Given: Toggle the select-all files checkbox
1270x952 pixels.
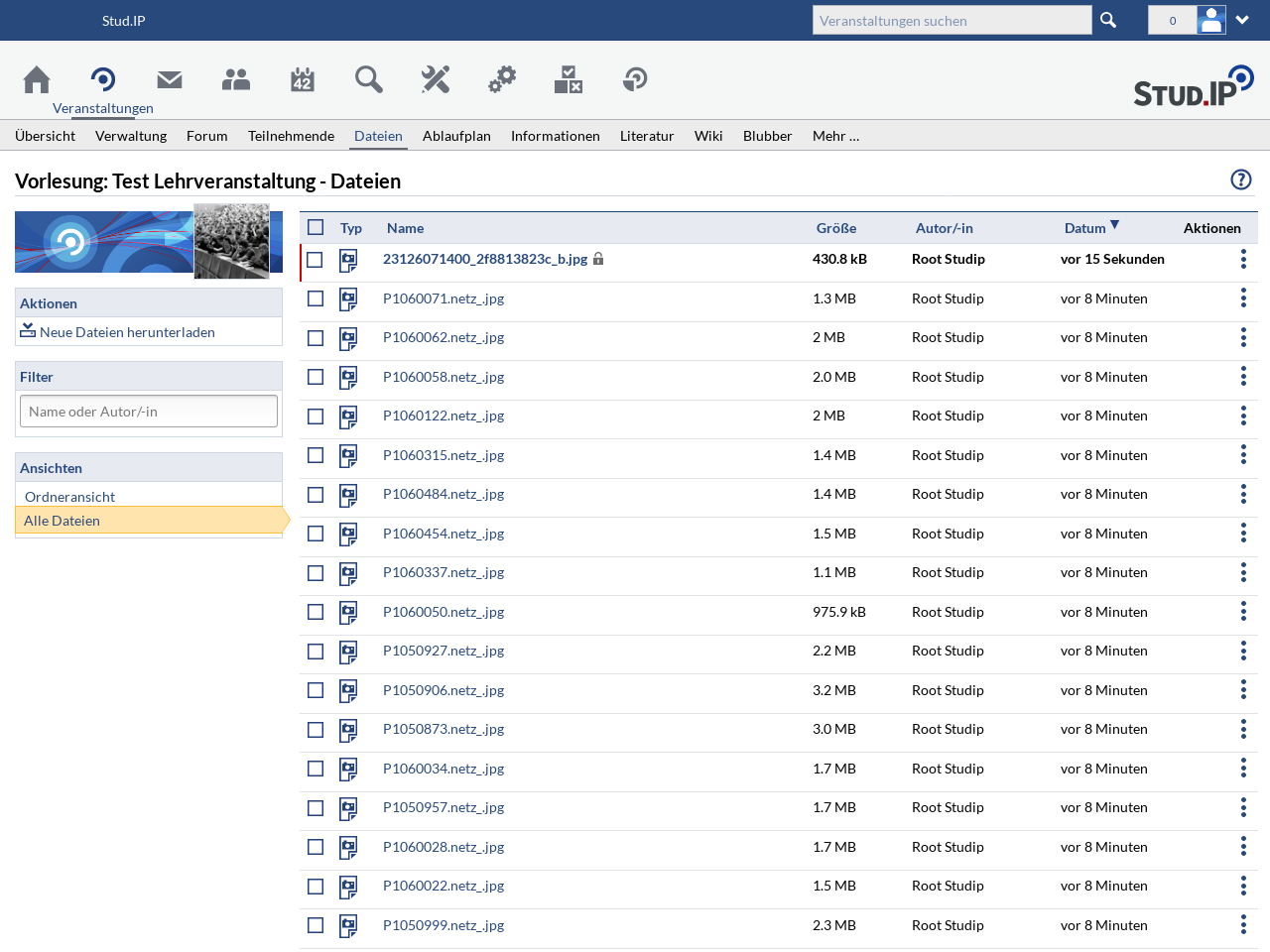Looking at the screenshot, I should pyautogui.click(x=316, y=227).
